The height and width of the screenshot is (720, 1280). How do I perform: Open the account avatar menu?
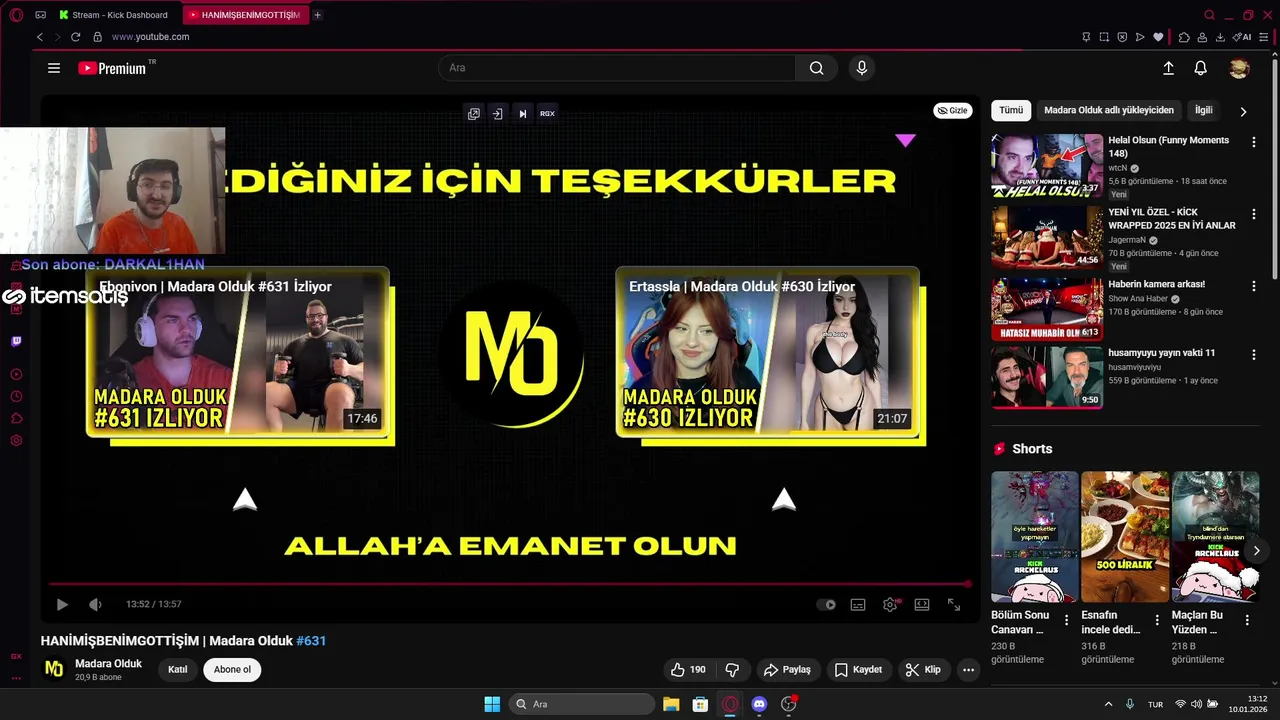pos(1239,68)
